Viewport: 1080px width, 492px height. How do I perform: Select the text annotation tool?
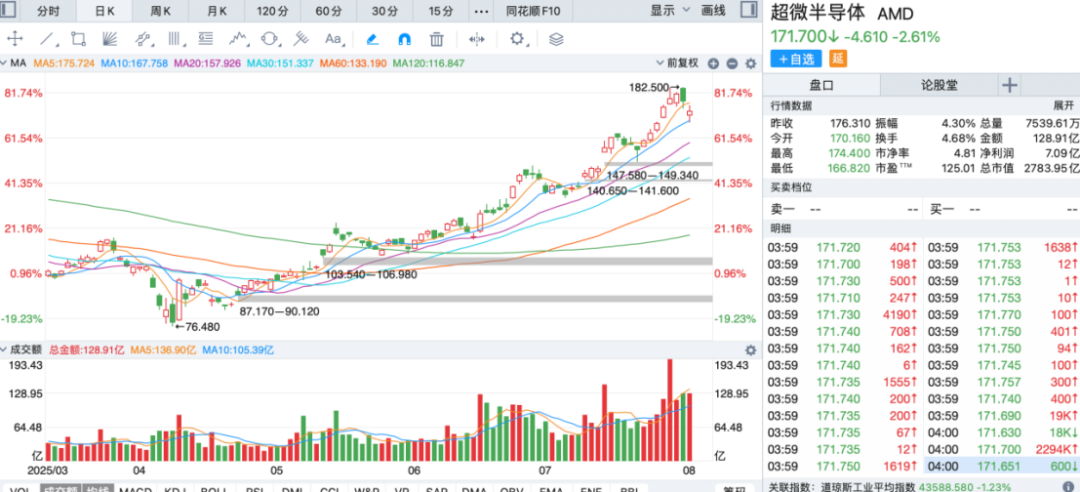pos(333,39)
